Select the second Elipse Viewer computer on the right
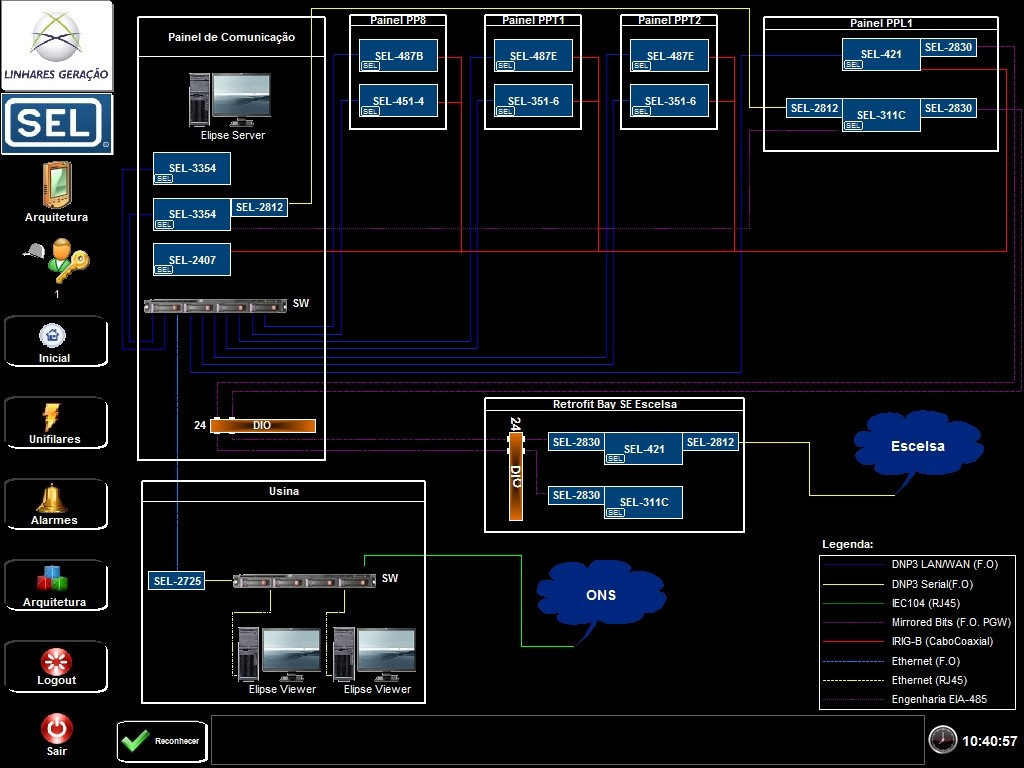The width and height of the screenshot is (1024, 768). point(374,654)
